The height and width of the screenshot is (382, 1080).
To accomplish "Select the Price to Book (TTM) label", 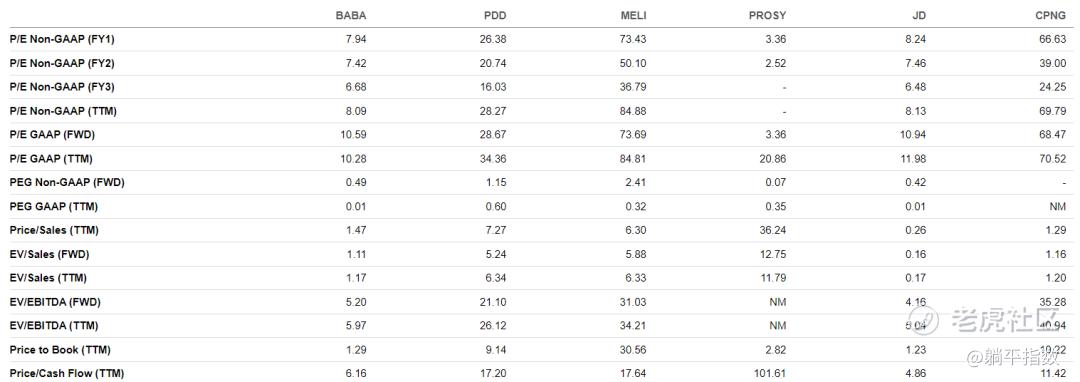I will (x=60, y=350).
